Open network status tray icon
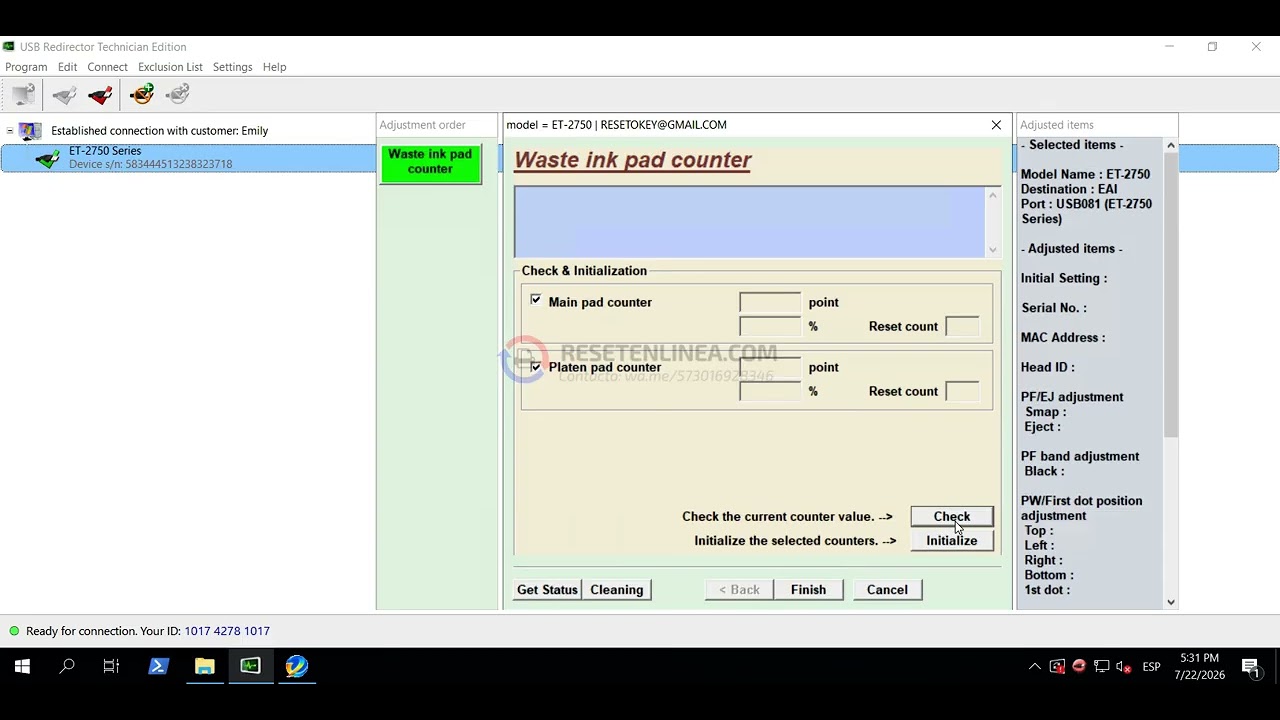Image resolution: width=1280 pixels, height=720 pixels. point(1101,667)
